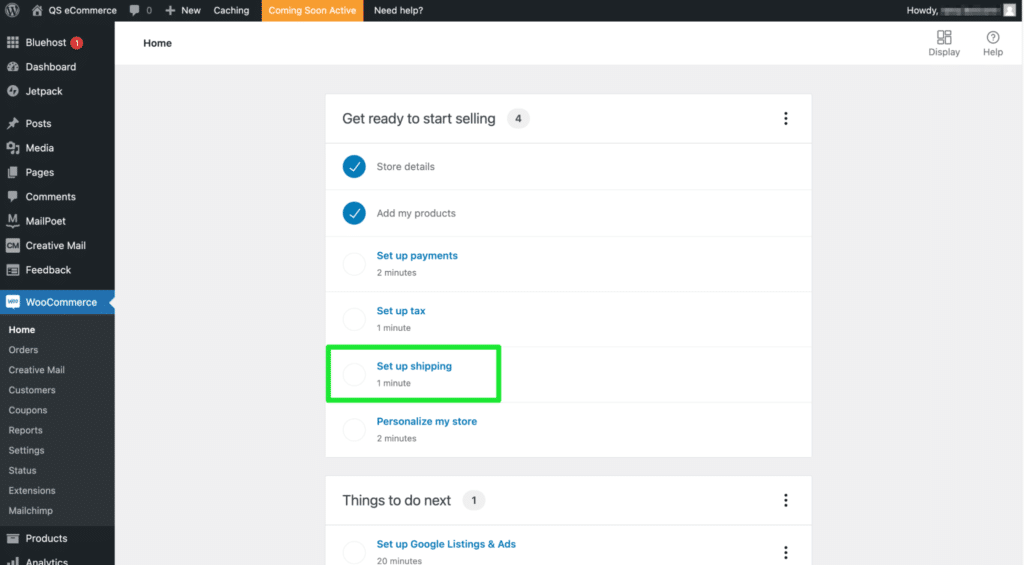Click the Creative Mail CM icon

pos(12,246)
